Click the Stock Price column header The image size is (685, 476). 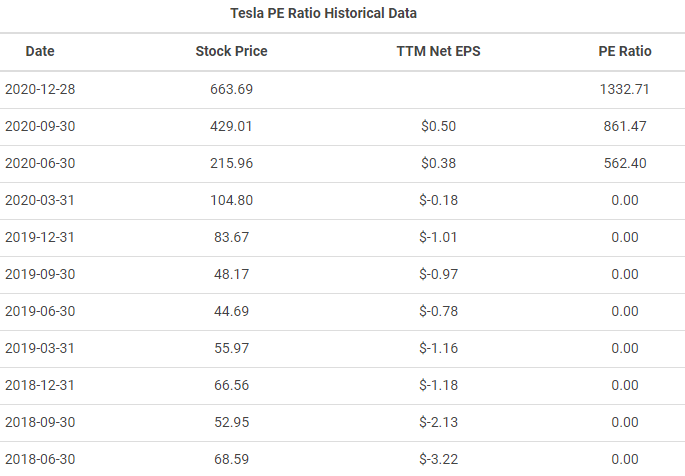(231, 51)
